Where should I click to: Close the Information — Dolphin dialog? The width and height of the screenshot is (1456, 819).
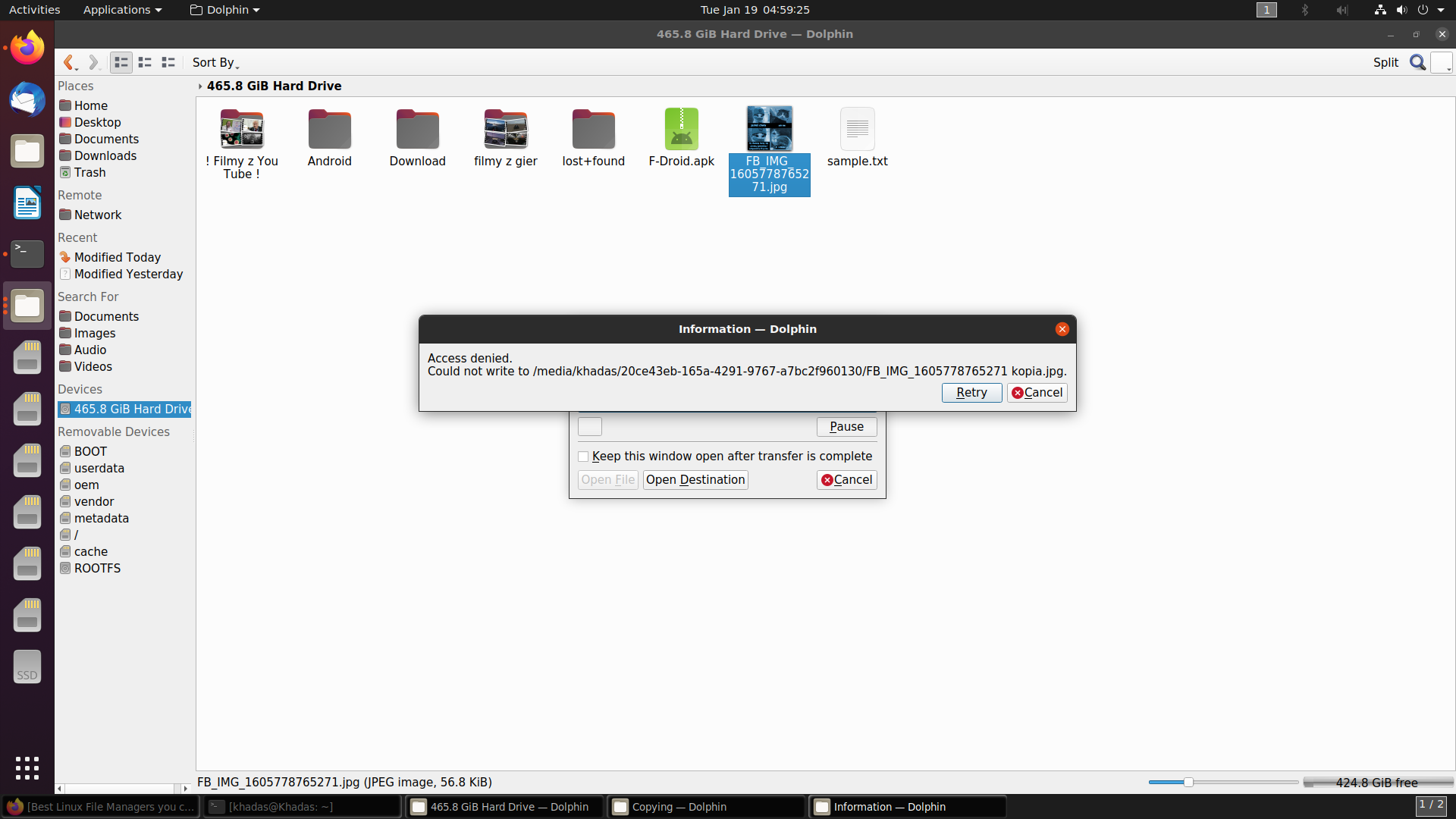[1062, 329]
